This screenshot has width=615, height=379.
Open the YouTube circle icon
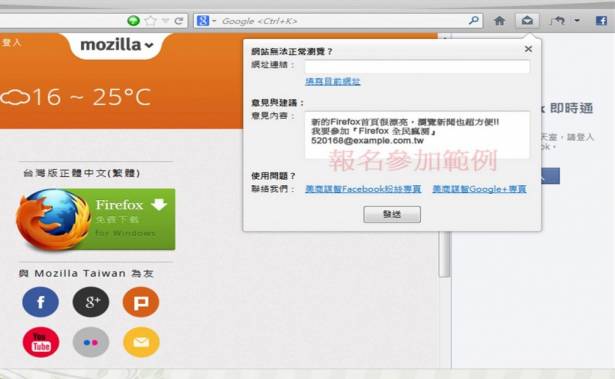pyautogui.click(x=41, y=342)
